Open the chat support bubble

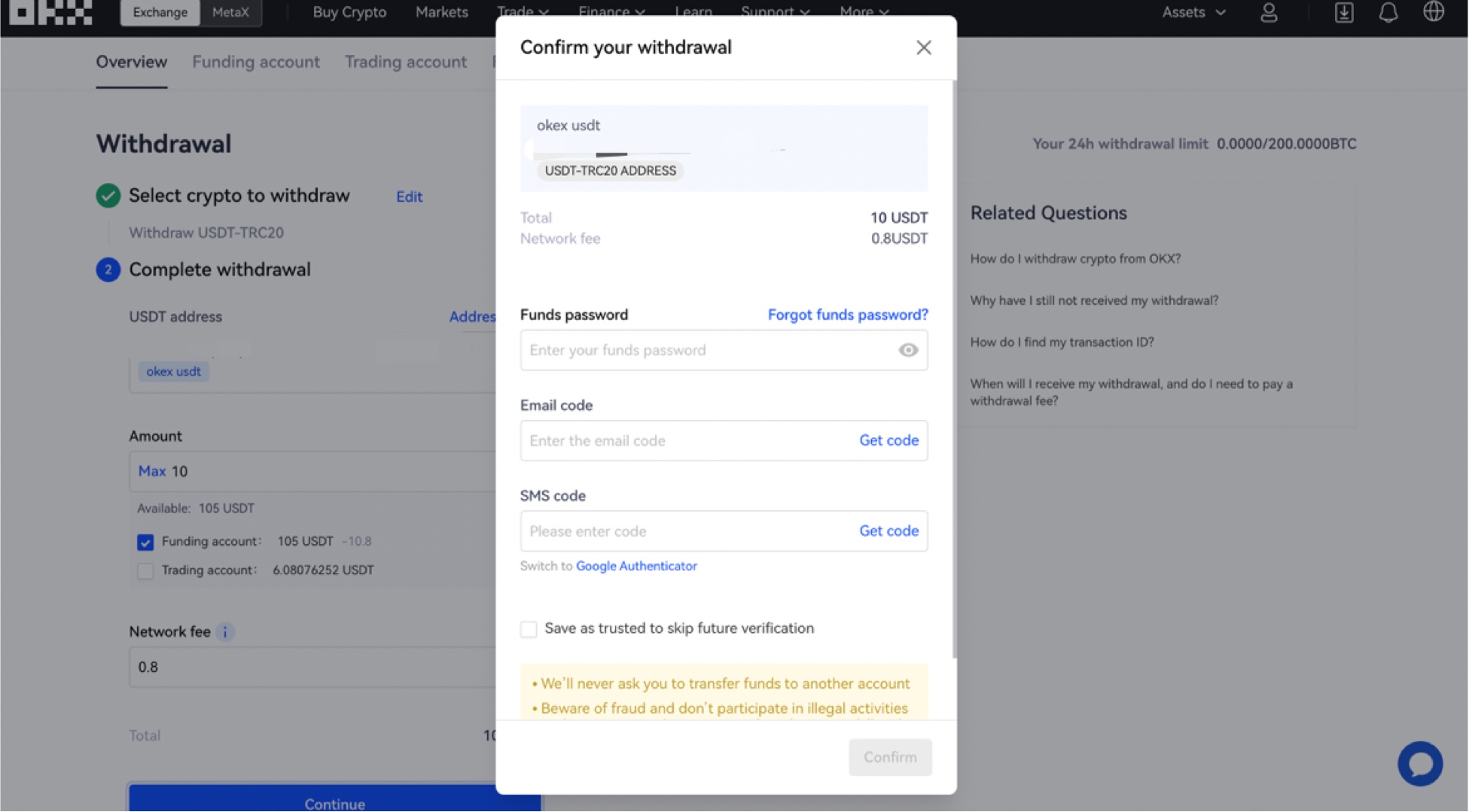click(1420, 763)
